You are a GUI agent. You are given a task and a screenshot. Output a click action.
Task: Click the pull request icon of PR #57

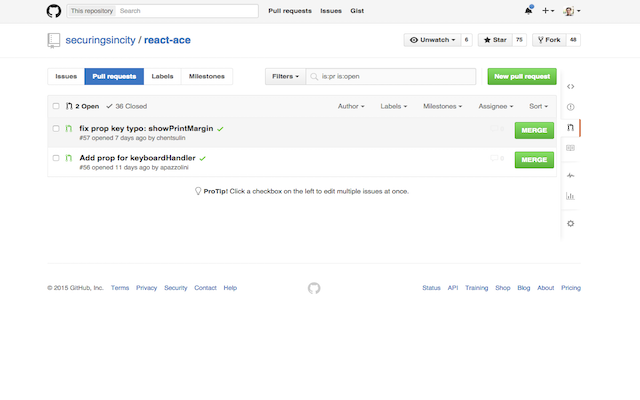(69, 128)
